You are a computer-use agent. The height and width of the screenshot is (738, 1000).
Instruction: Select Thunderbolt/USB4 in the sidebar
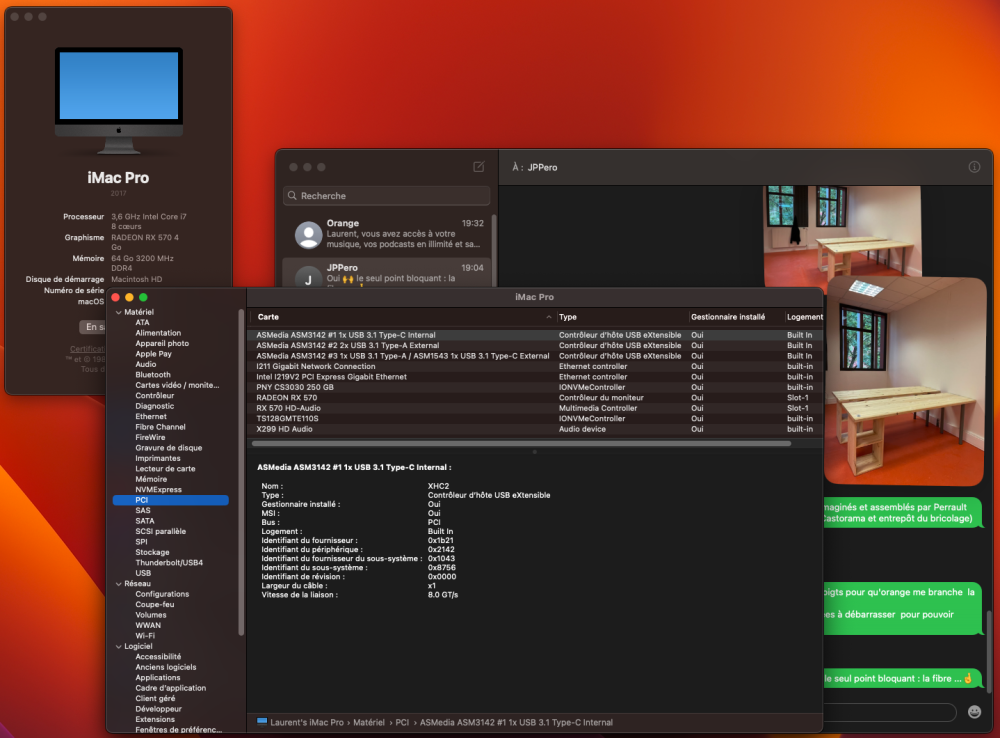pyautogui.click(x=170, y=563)
